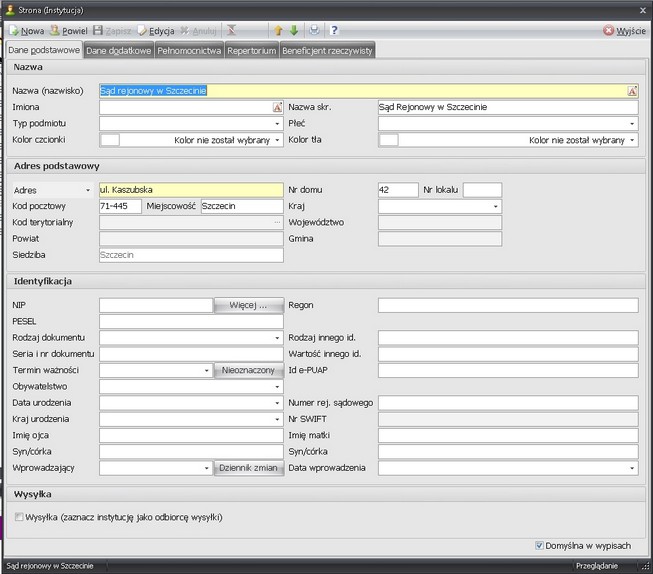Enable the Wysyłka checkbox
This screenshot has width=653, height=574.
(19, 517)
